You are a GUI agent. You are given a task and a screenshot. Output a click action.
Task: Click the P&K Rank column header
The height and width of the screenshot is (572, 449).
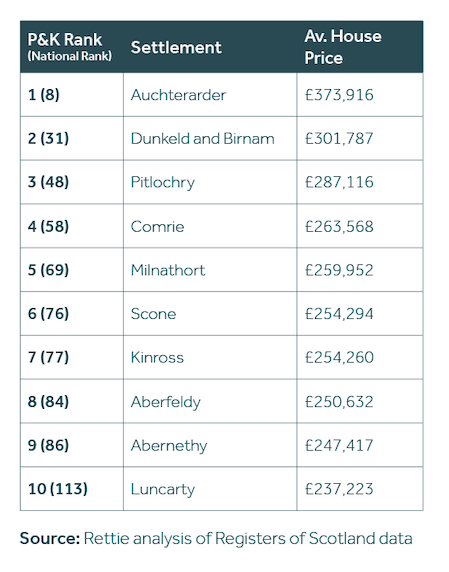point(70,47)
